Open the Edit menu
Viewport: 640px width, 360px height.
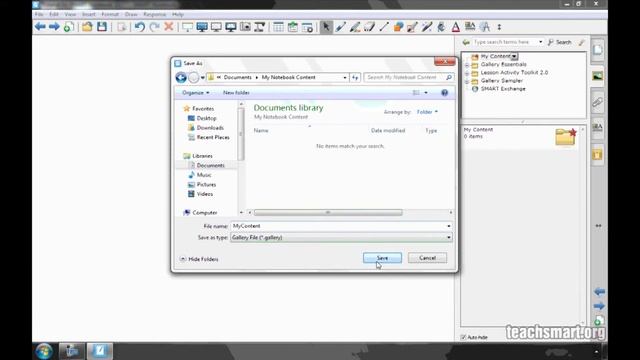pos(54,14)
